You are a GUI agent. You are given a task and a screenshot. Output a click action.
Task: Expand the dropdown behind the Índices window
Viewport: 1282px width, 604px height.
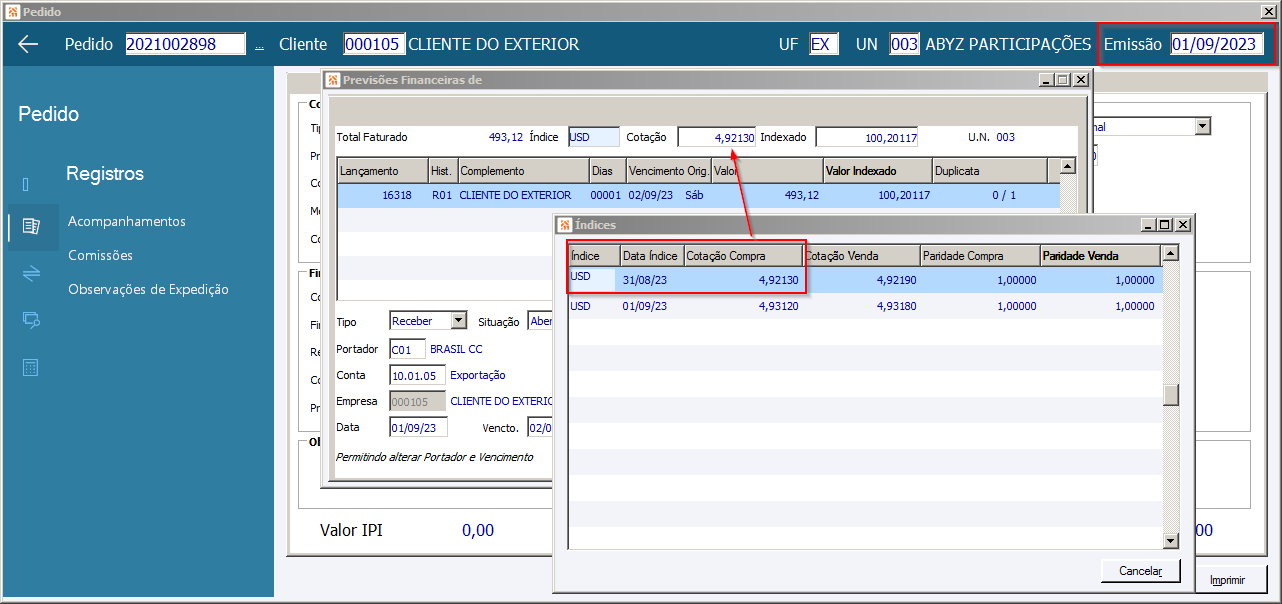coord(1203,126)
